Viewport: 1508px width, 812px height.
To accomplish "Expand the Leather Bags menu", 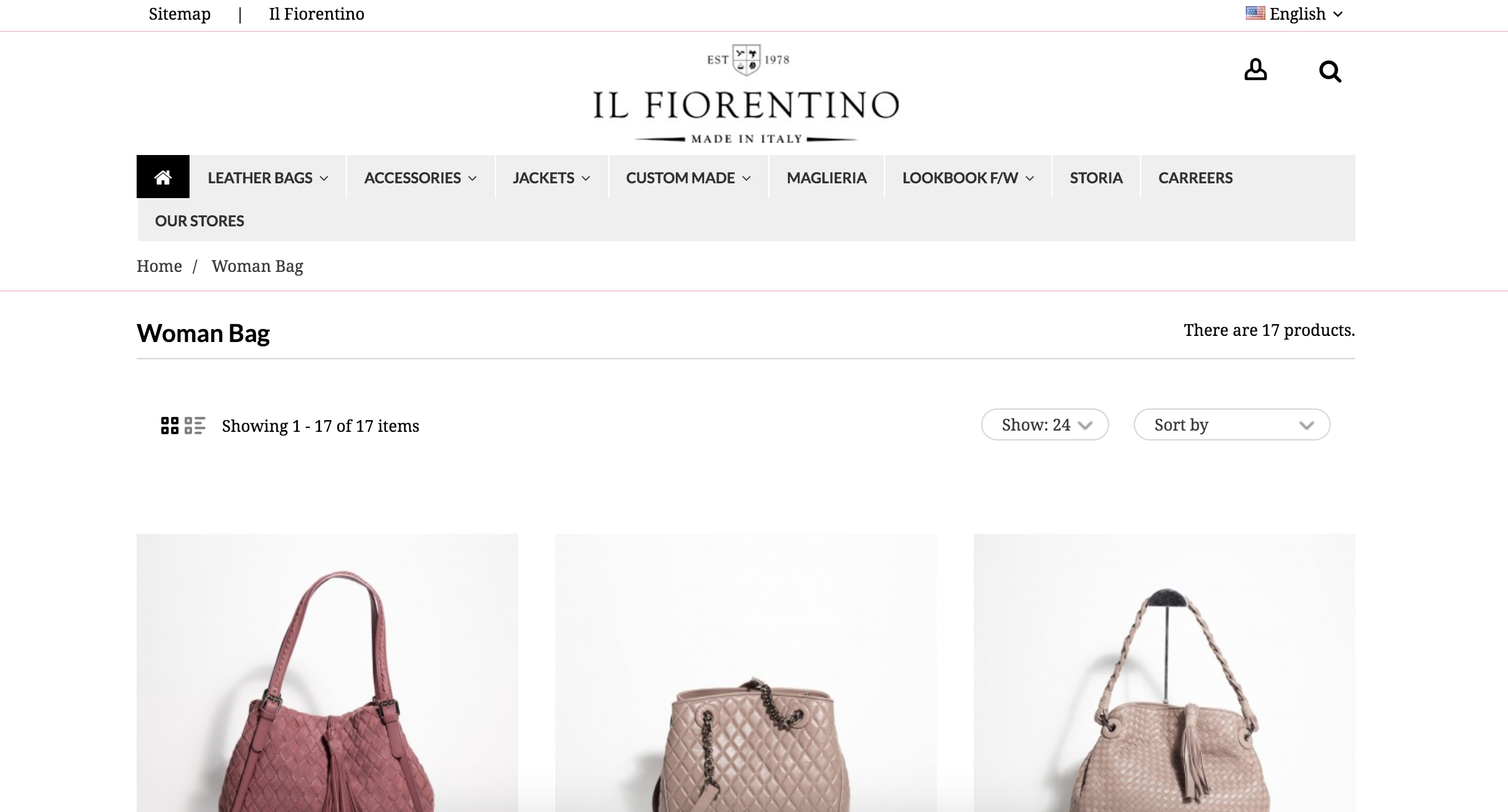I will click(268, 177).
